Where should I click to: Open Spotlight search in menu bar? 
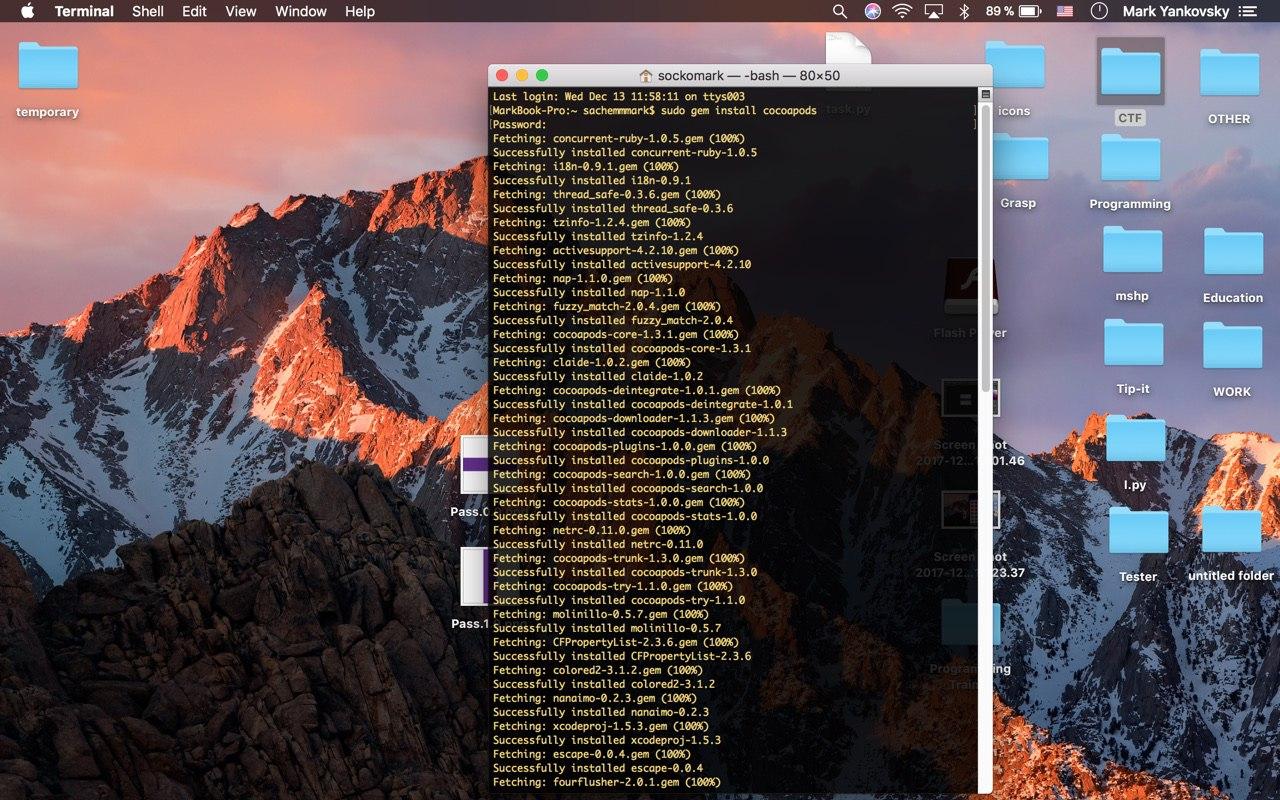[840, 11]
